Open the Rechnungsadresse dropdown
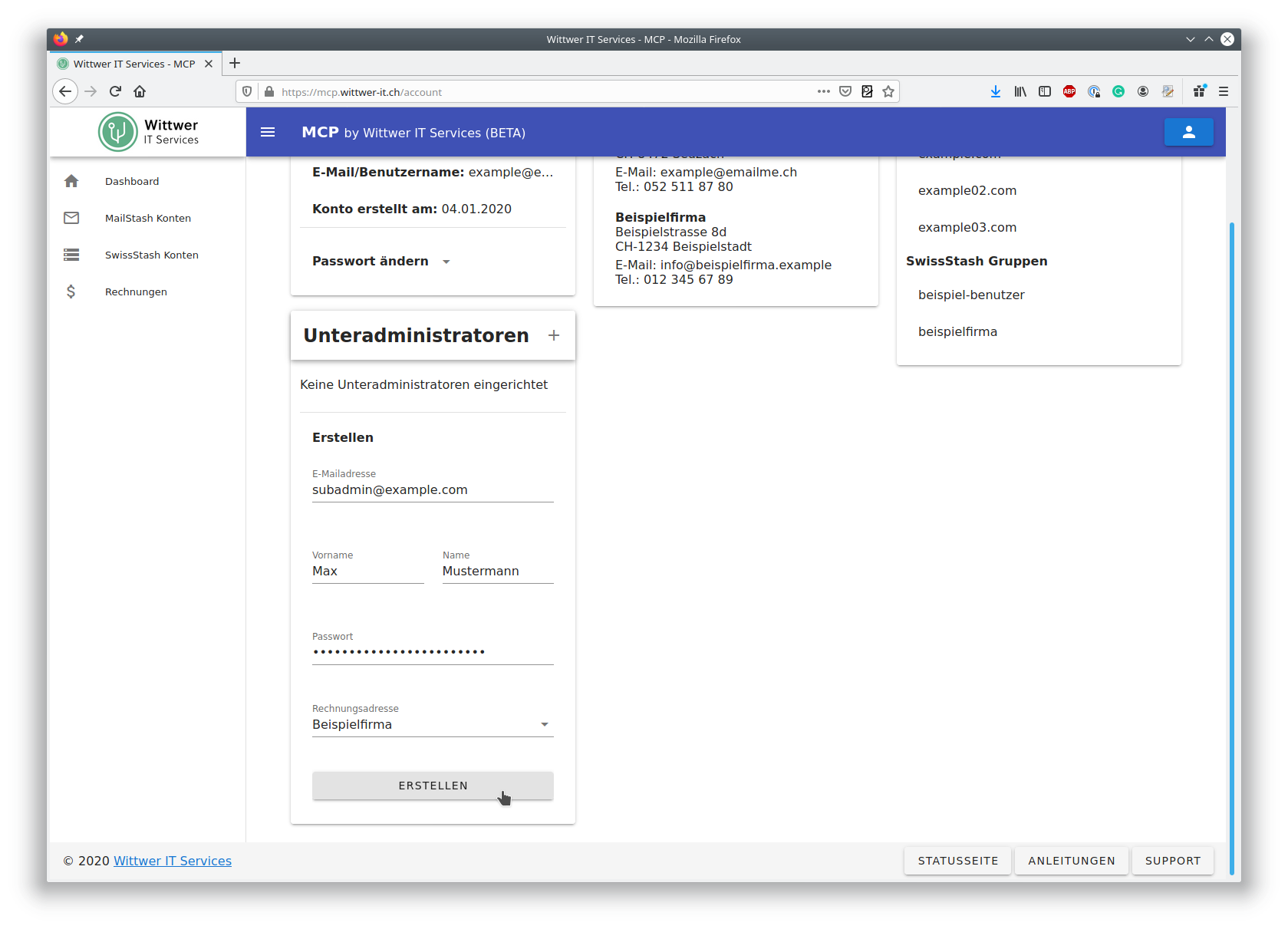 point(433,724)
